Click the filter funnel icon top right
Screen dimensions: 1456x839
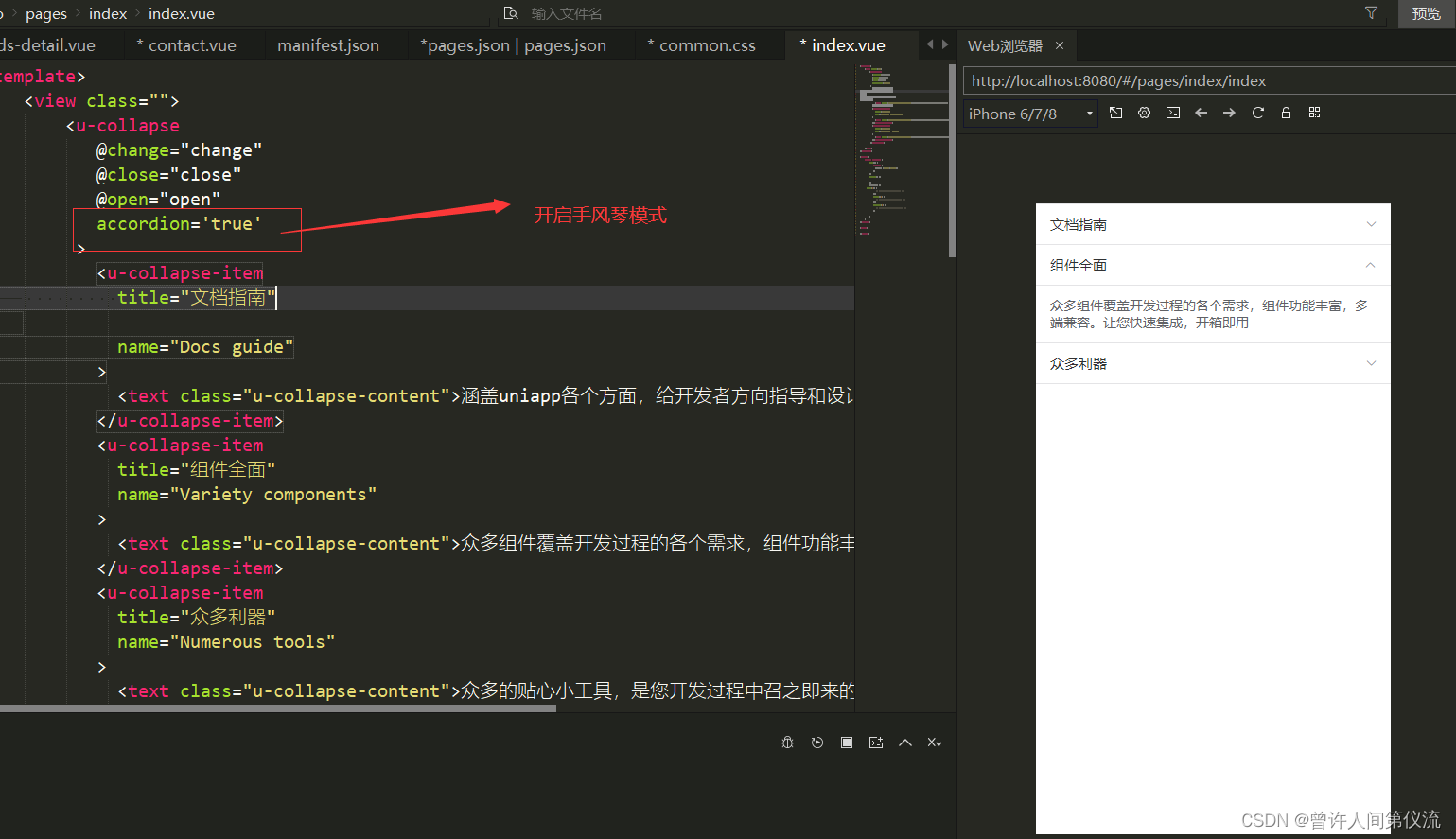tap(1372, 13)
